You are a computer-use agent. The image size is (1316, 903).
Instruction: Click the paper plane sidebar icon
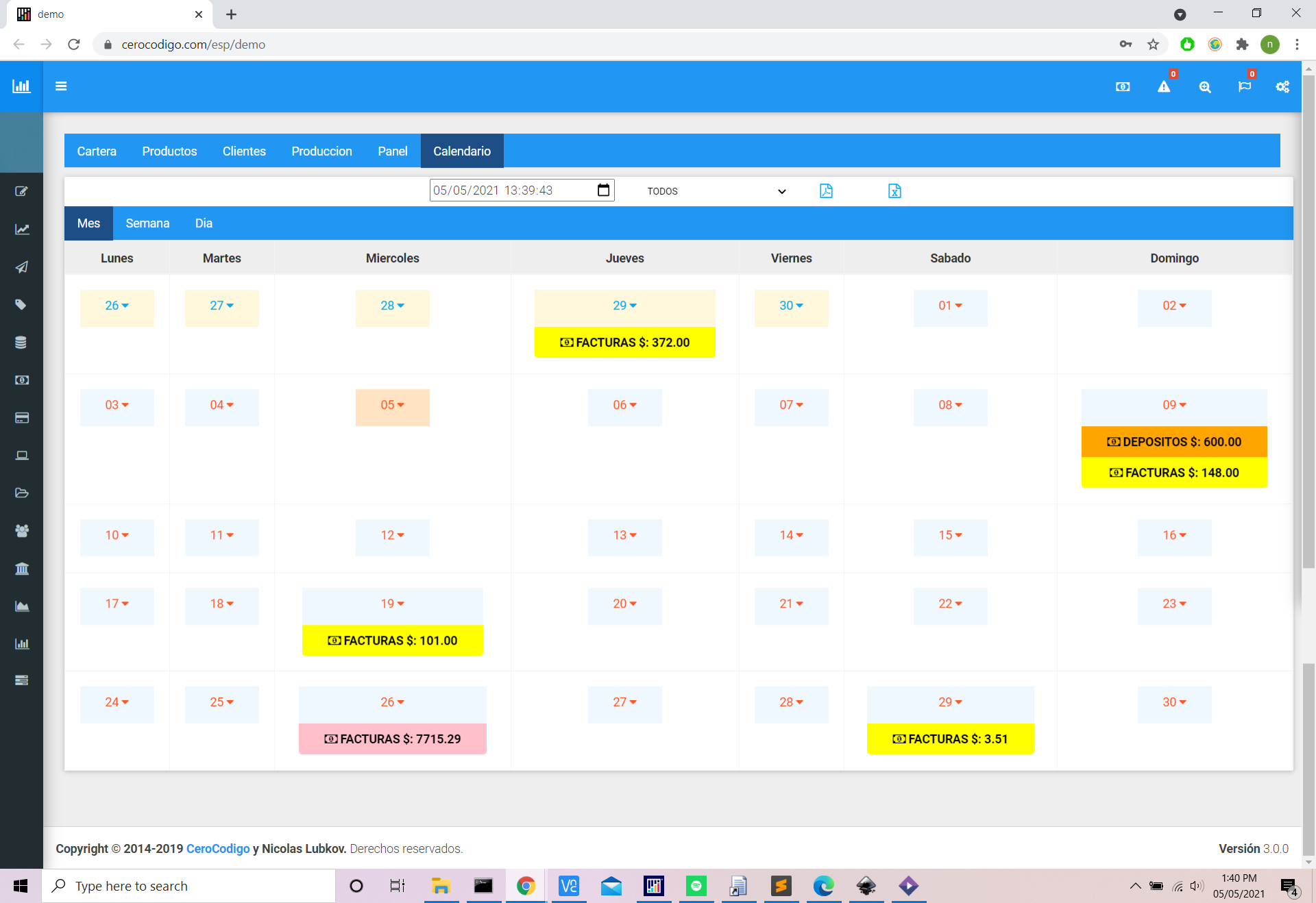[22, 267]
